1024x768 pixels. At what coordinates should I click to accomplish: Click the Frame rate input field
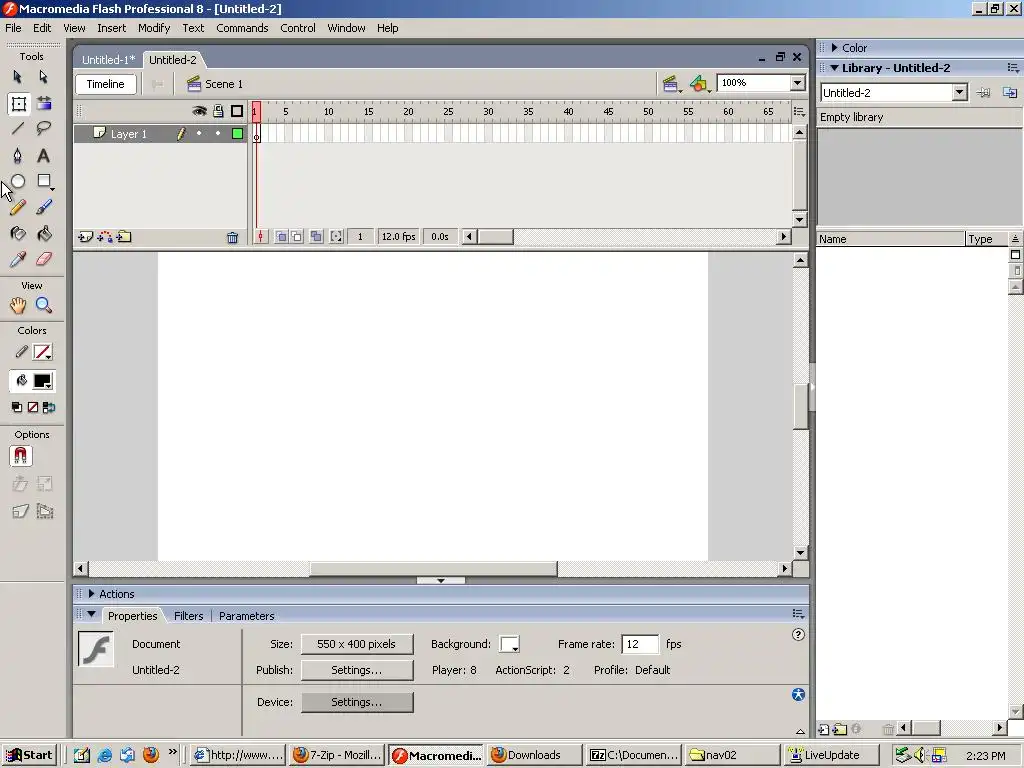point(640,644)
